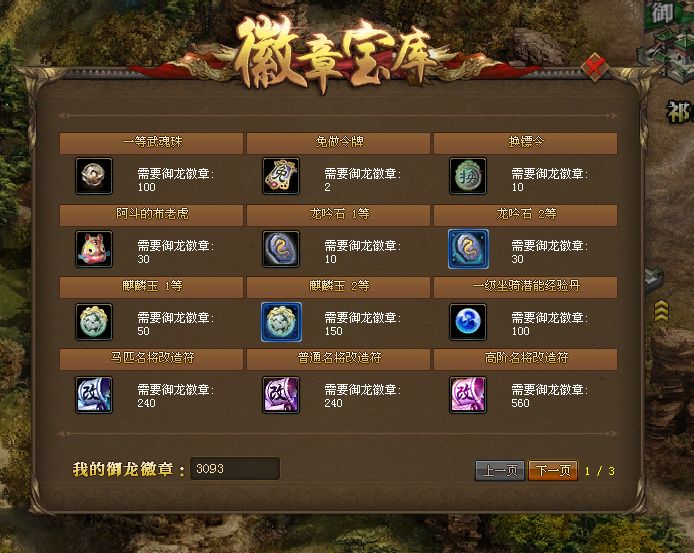This screenshot has width=694, height=553.
Task: Go to next page with 下一页
Action: click(553, 470)
